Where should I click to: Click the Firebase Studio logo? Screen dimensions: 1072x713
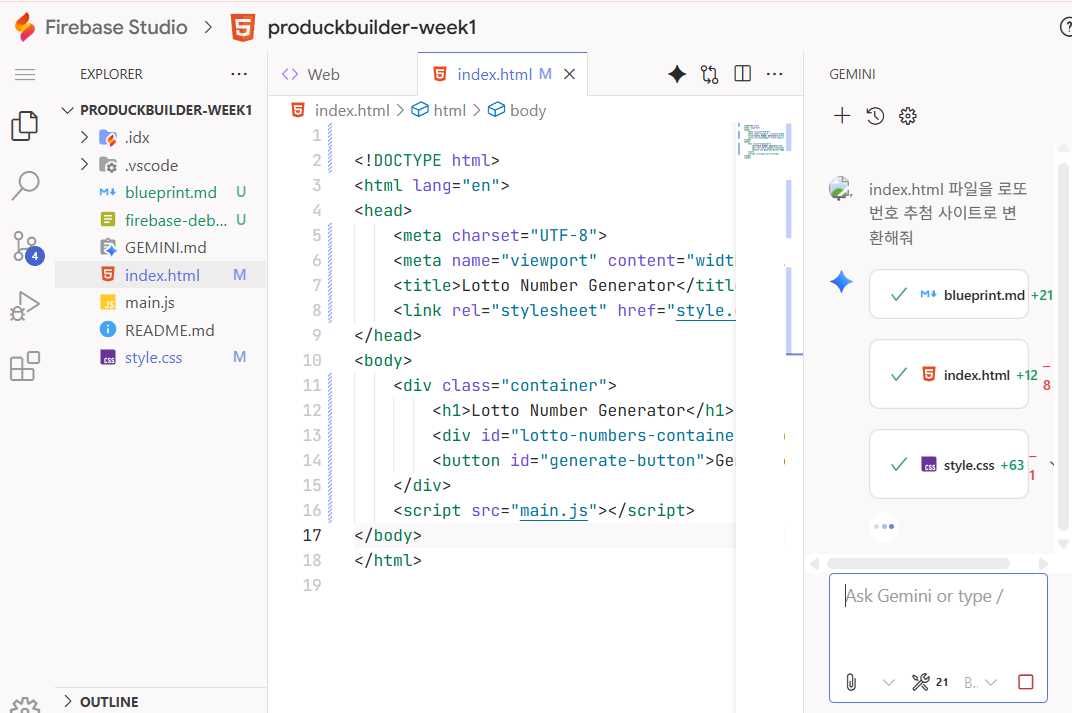pos(25,27)
